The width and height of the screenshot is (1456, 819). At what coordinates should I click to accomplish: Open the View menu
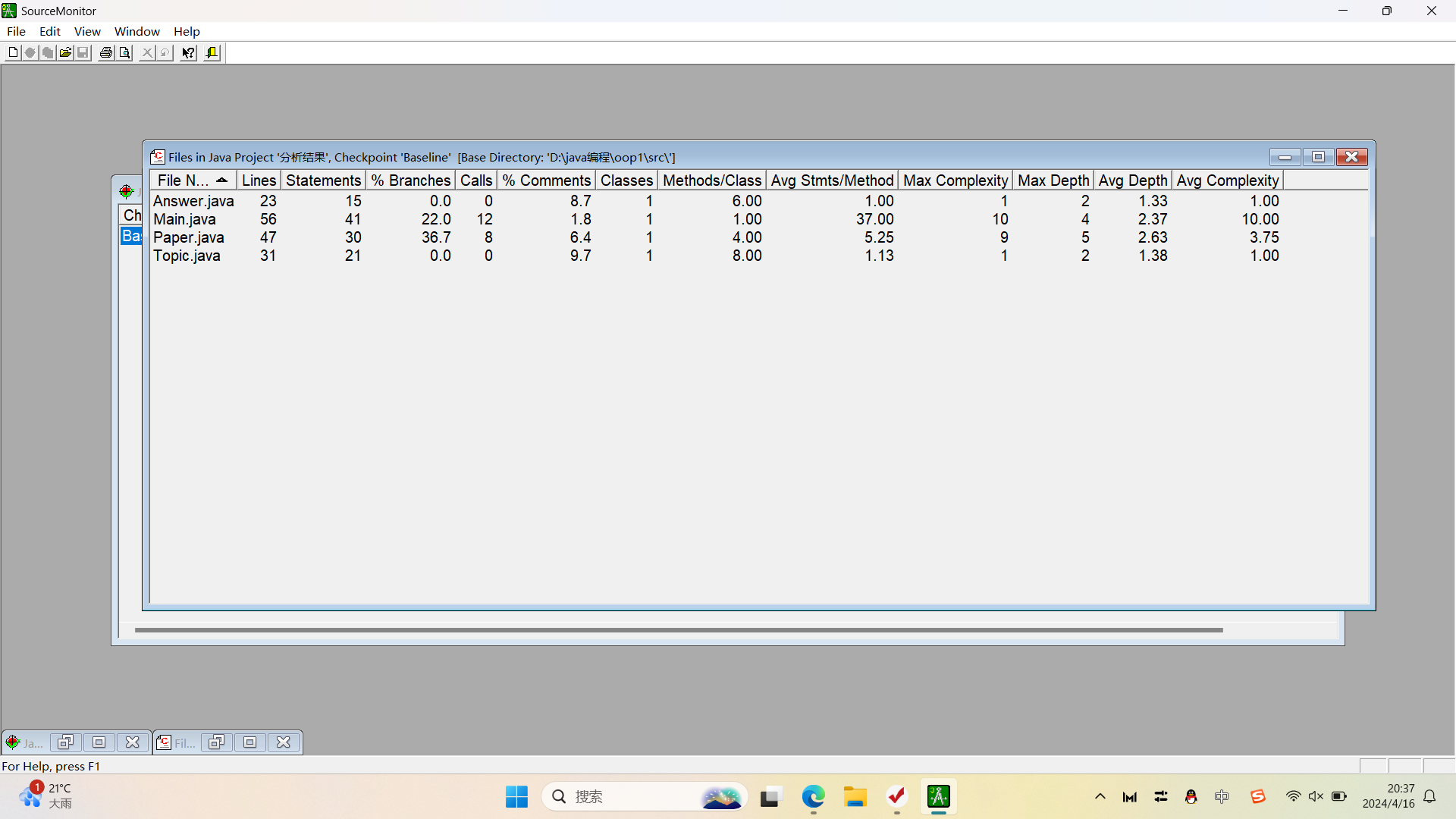[87, 31]
